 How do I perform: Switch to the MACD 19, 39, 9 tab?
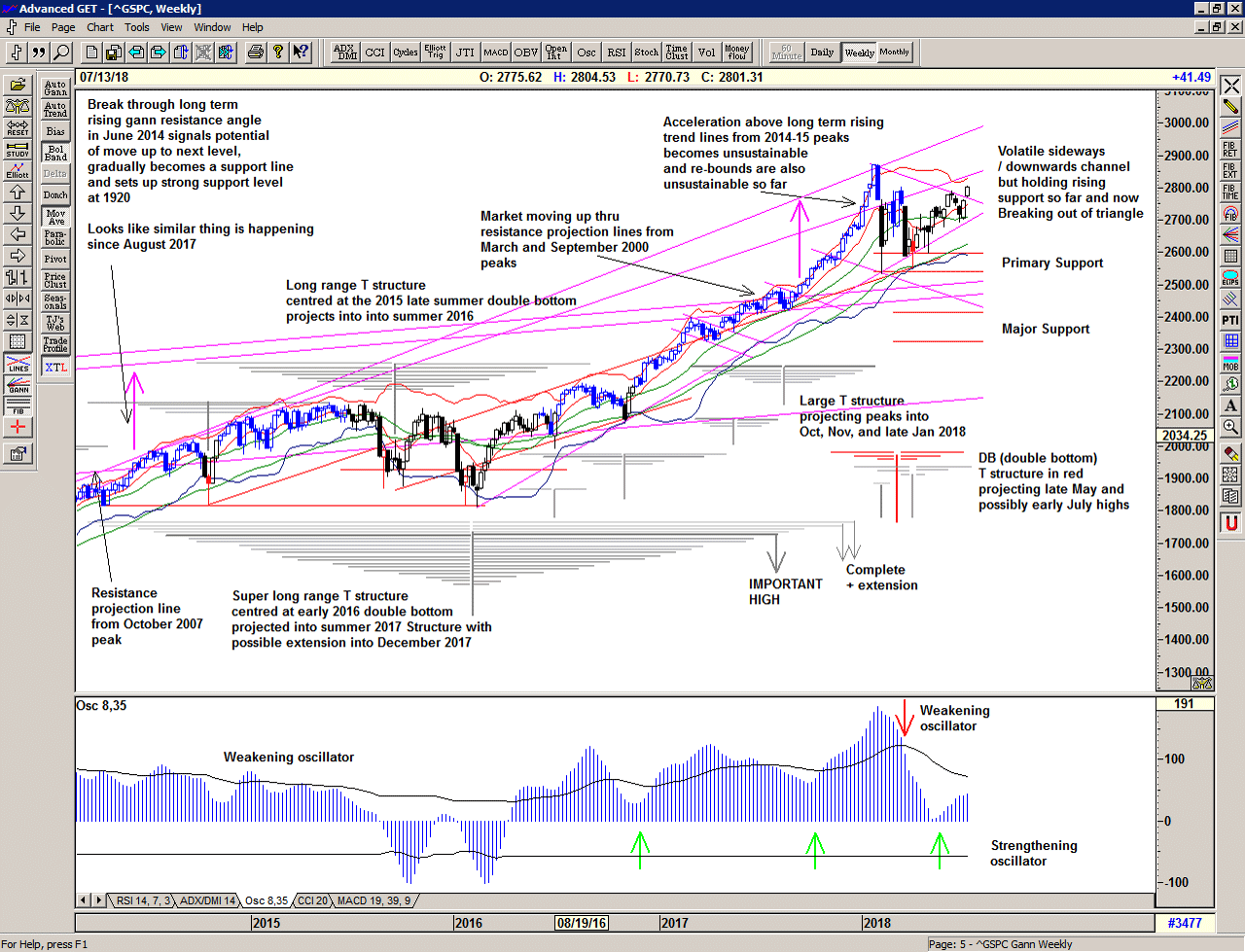click(x=373, y=900)
